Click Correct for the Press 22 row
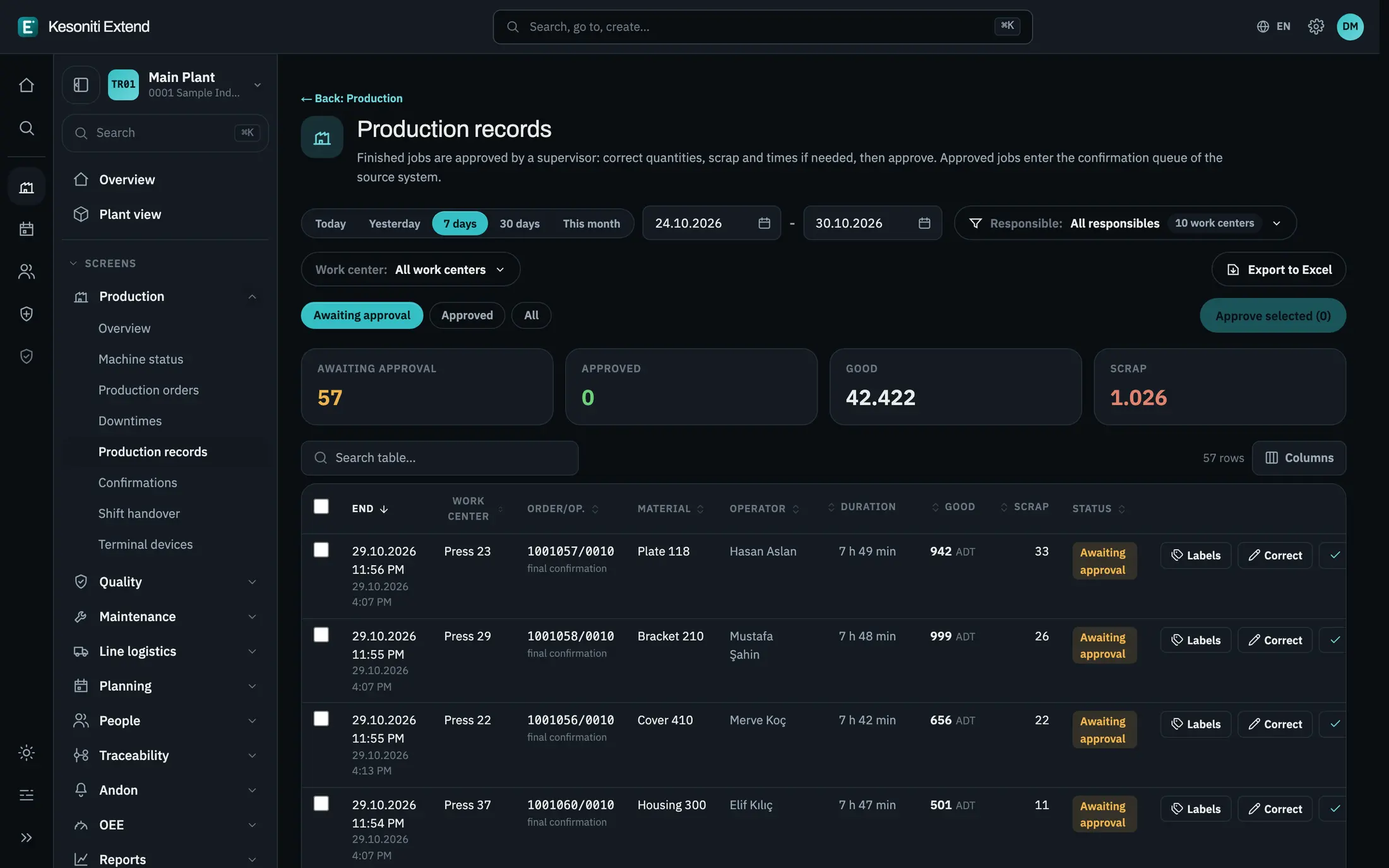This screenshot has width=1389, height=868. (1275, 724)
